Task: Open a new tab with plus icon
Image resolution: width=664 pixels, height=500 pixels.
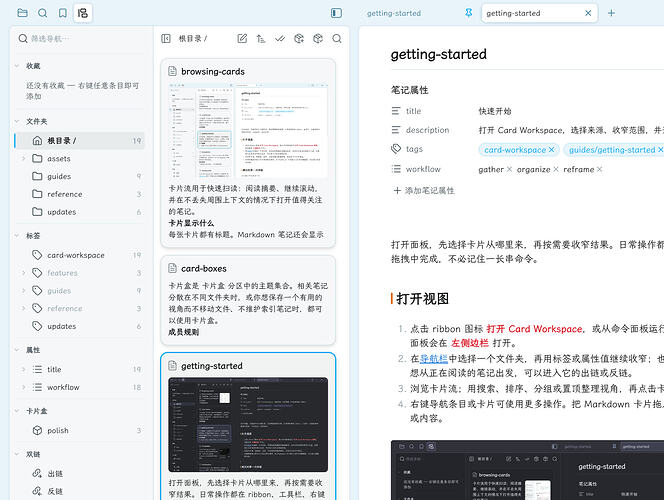Action: pyautogui.click(x=611, y=13)
